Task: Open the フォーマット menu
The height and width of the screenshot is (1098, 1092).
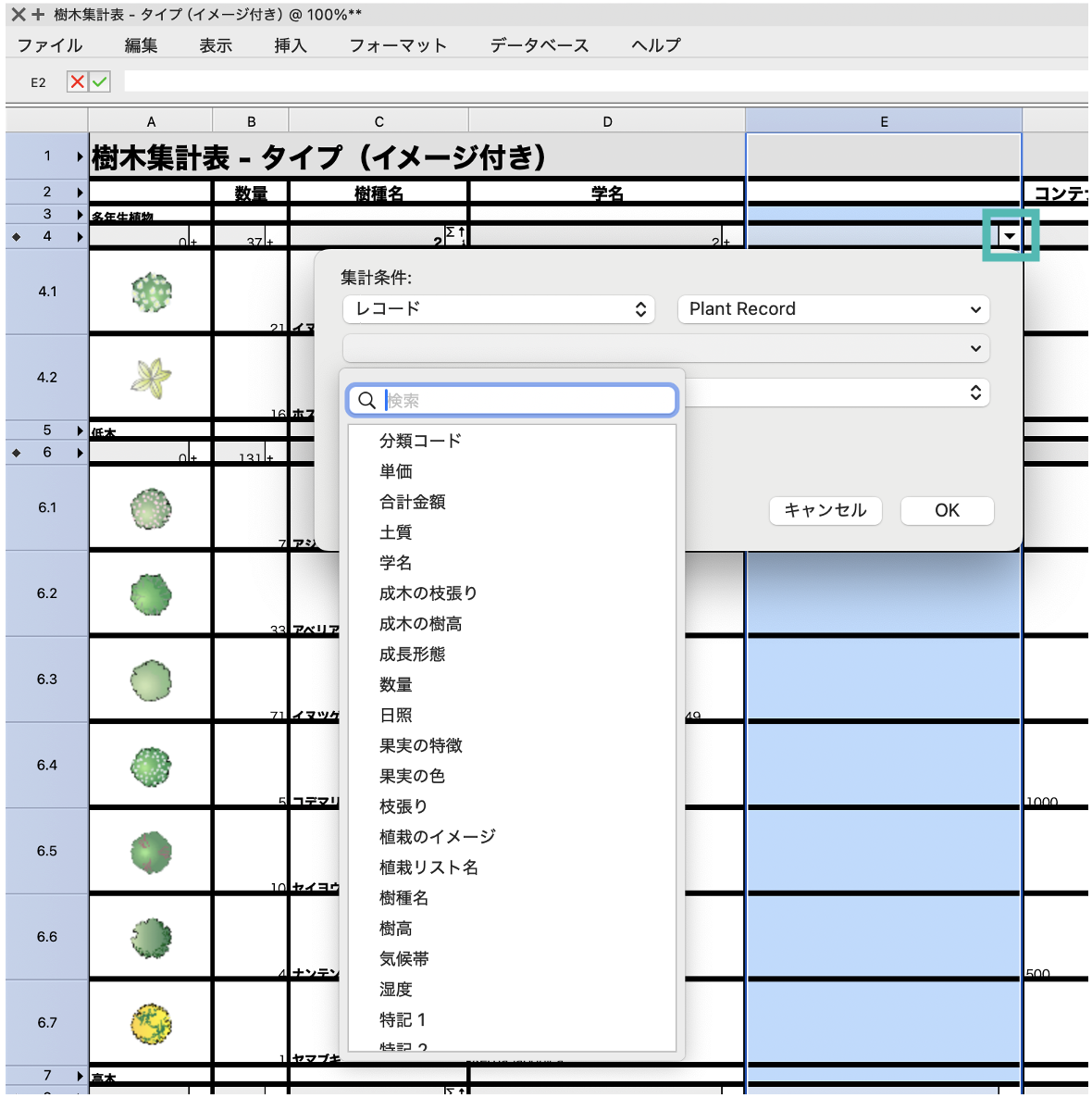Action: 398,45
